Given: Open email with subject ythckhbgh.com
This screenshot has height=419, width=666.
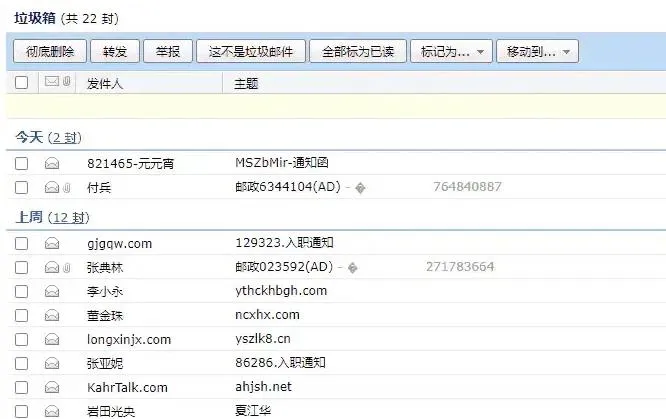Looking at the screenshot, I should click(281, 291).
